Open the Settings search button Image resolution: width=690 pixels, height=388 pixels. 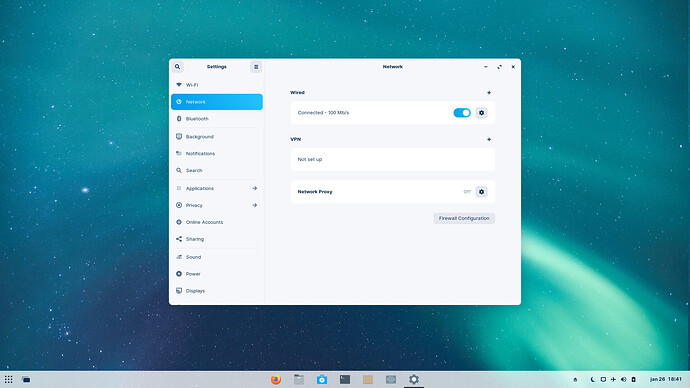pyautogui.click(x=177, y=67)
